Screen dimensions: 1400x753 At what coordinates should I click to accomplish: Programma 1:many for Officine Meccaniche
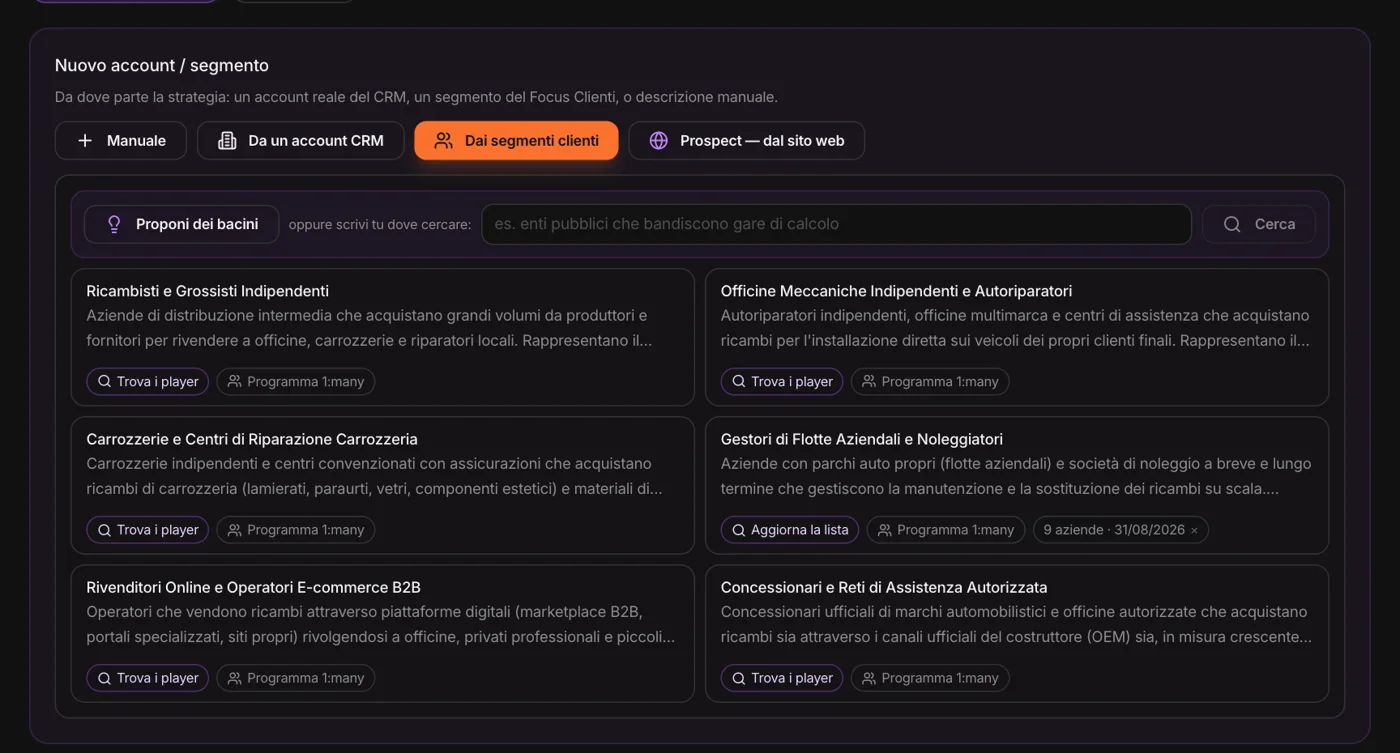click(930, 381)
